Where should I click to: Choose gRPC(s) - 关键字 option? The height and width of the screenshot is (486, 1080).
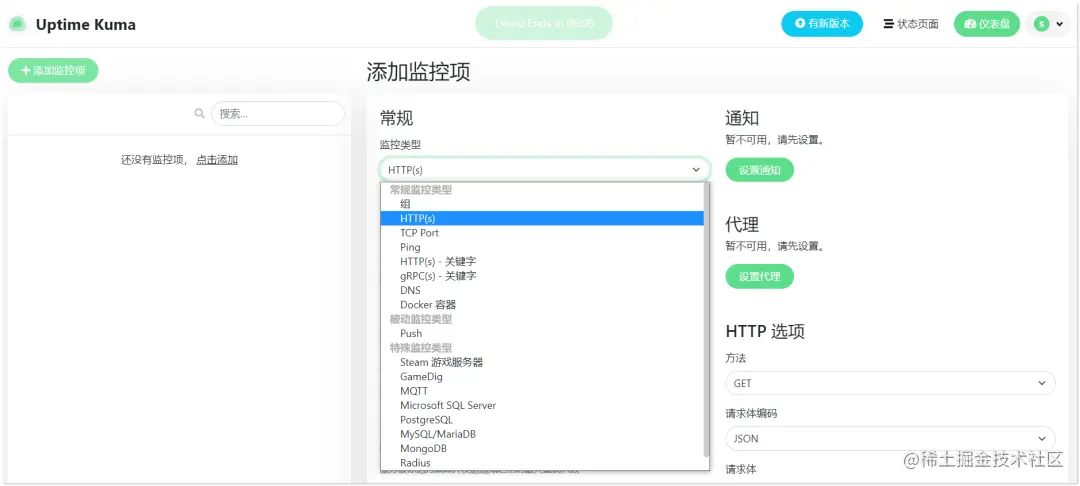[x=542, y=275]
